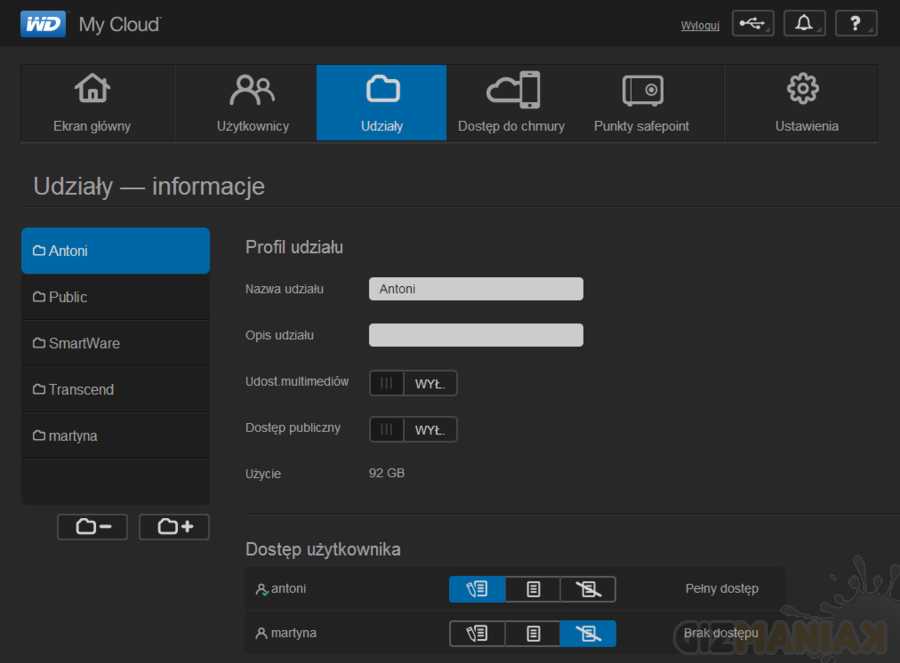900x663 pixels.
Task: Open the Ekran główny tab
Action: (x=92, y=103)
